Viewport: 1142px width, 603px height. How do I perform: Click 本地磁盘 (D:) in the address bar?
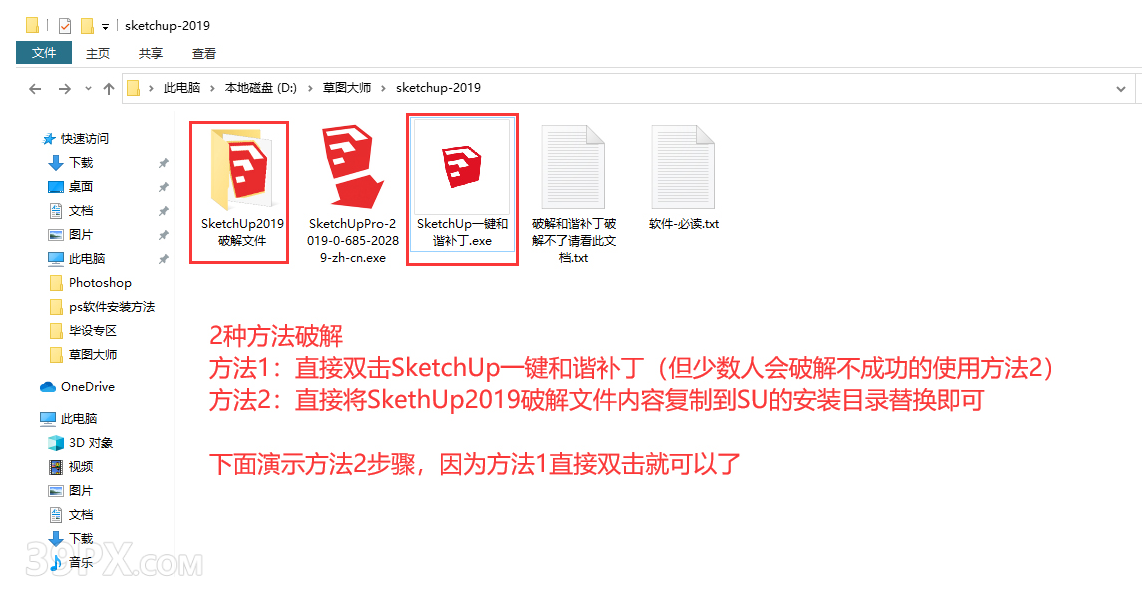point(261,88)
